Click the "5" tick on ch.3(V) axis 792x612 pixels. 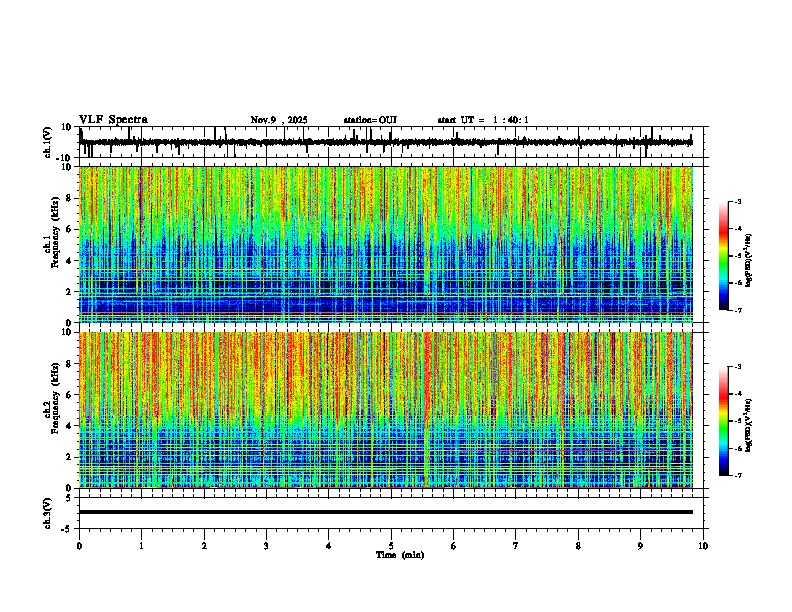pos(69,498)
